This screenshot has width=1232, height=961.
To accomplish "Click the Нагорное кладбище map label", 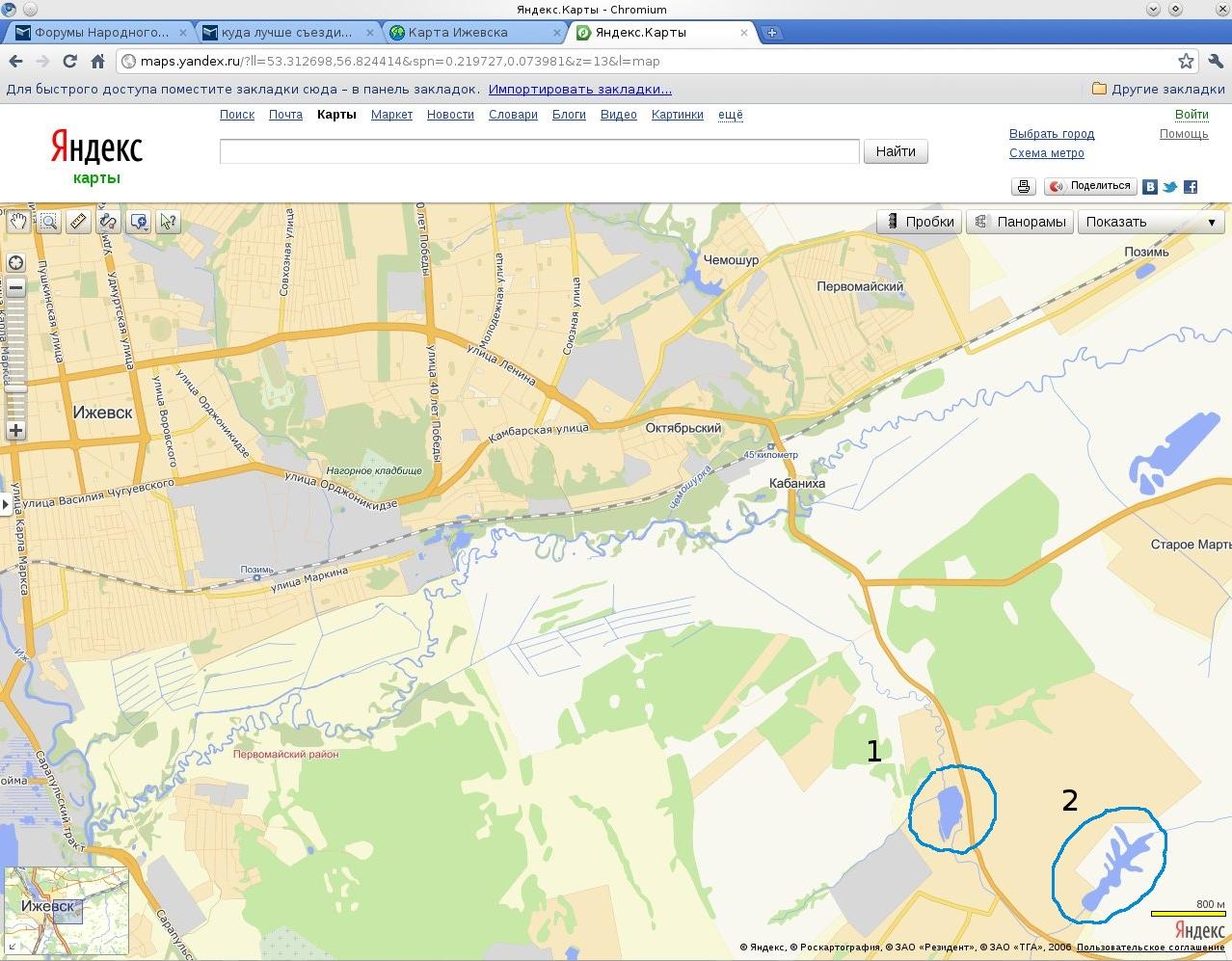I will 374,470.
